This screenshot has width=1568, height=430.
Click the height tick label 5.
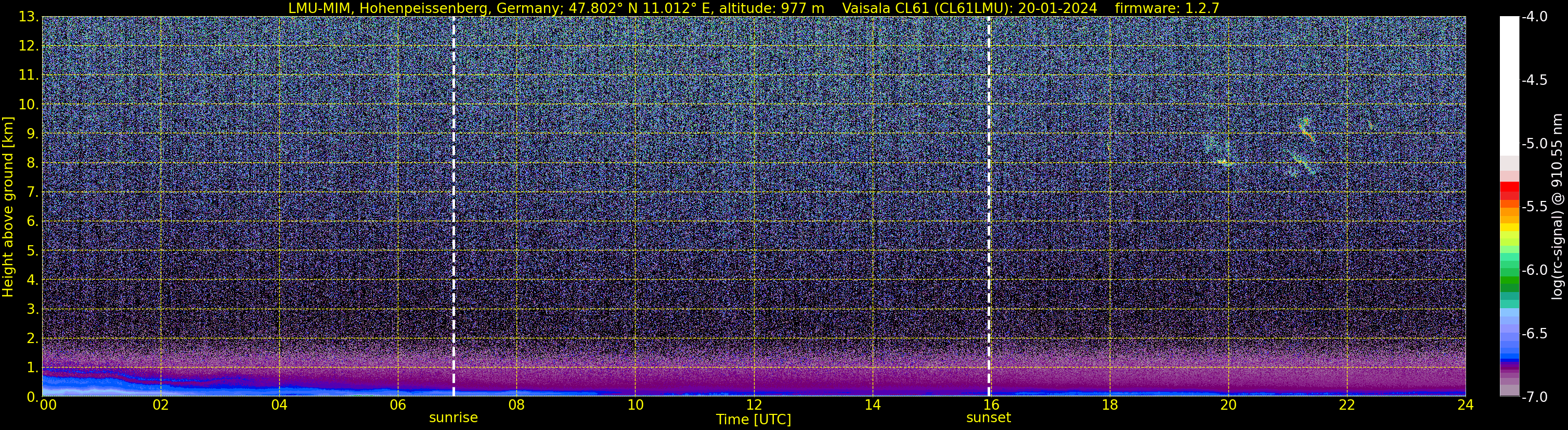tap(33, 251)
